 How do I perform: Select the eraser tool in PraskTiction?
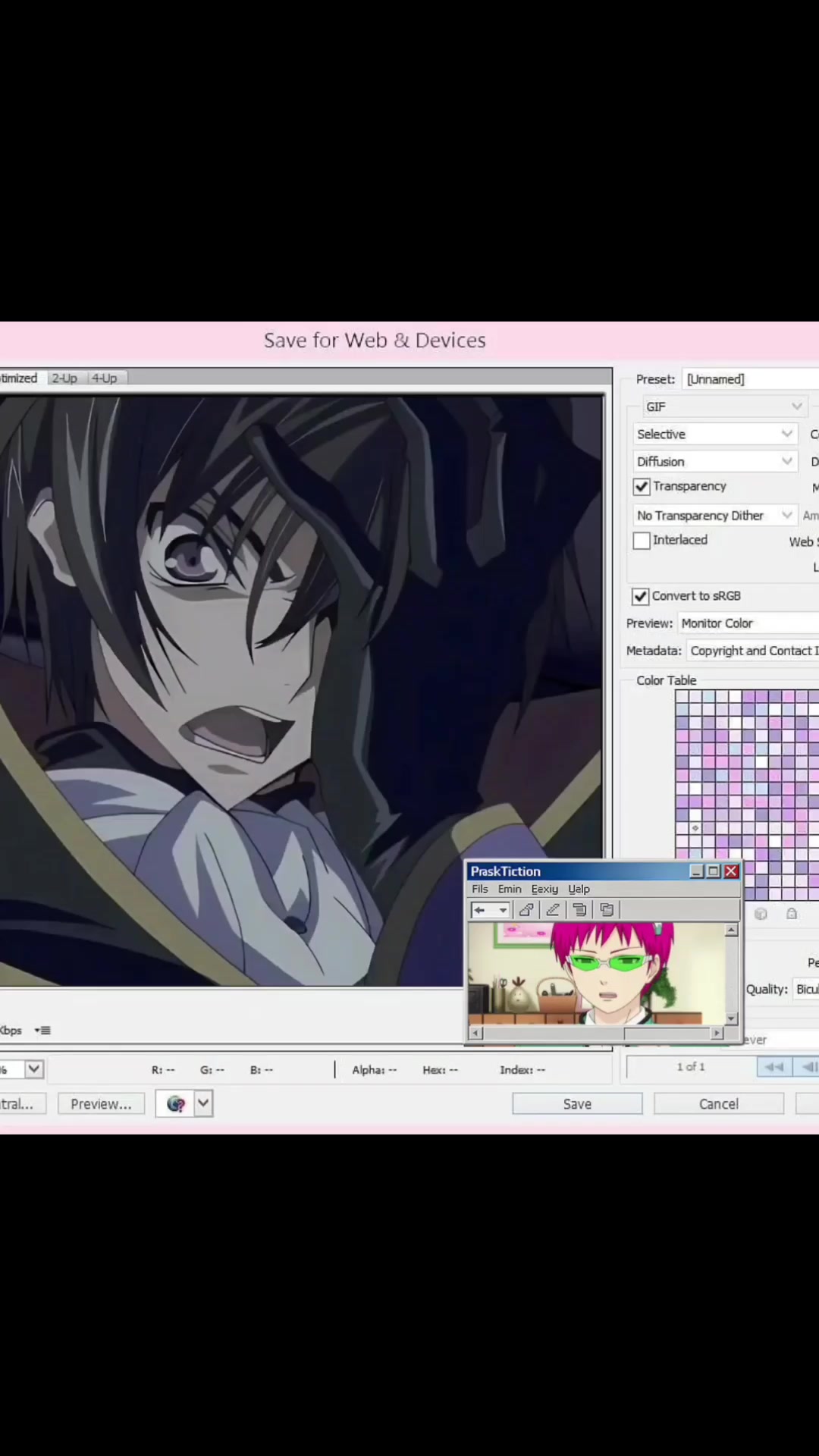[526, 910]
